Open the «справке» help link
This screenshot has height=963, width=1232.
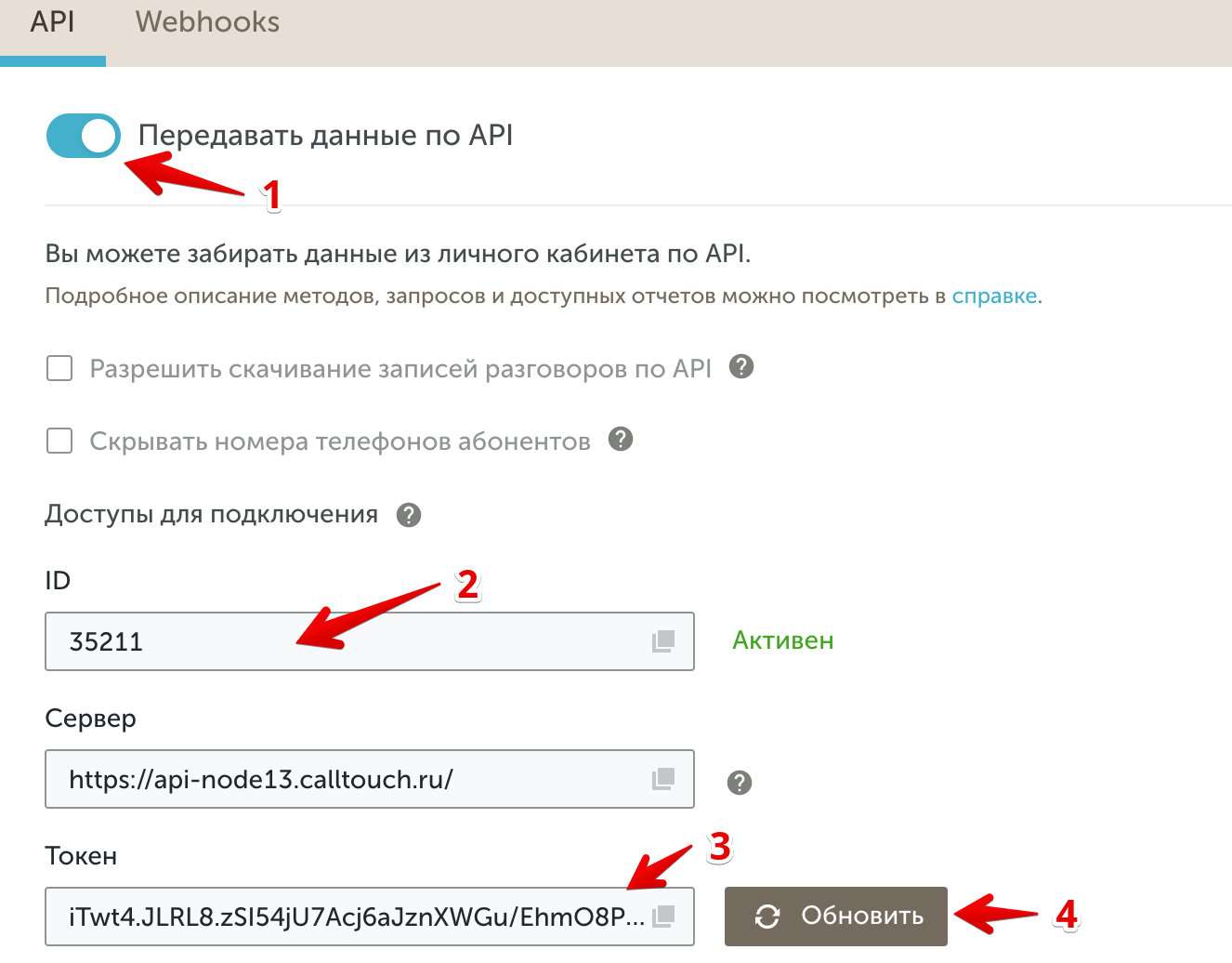coord(994,297)
